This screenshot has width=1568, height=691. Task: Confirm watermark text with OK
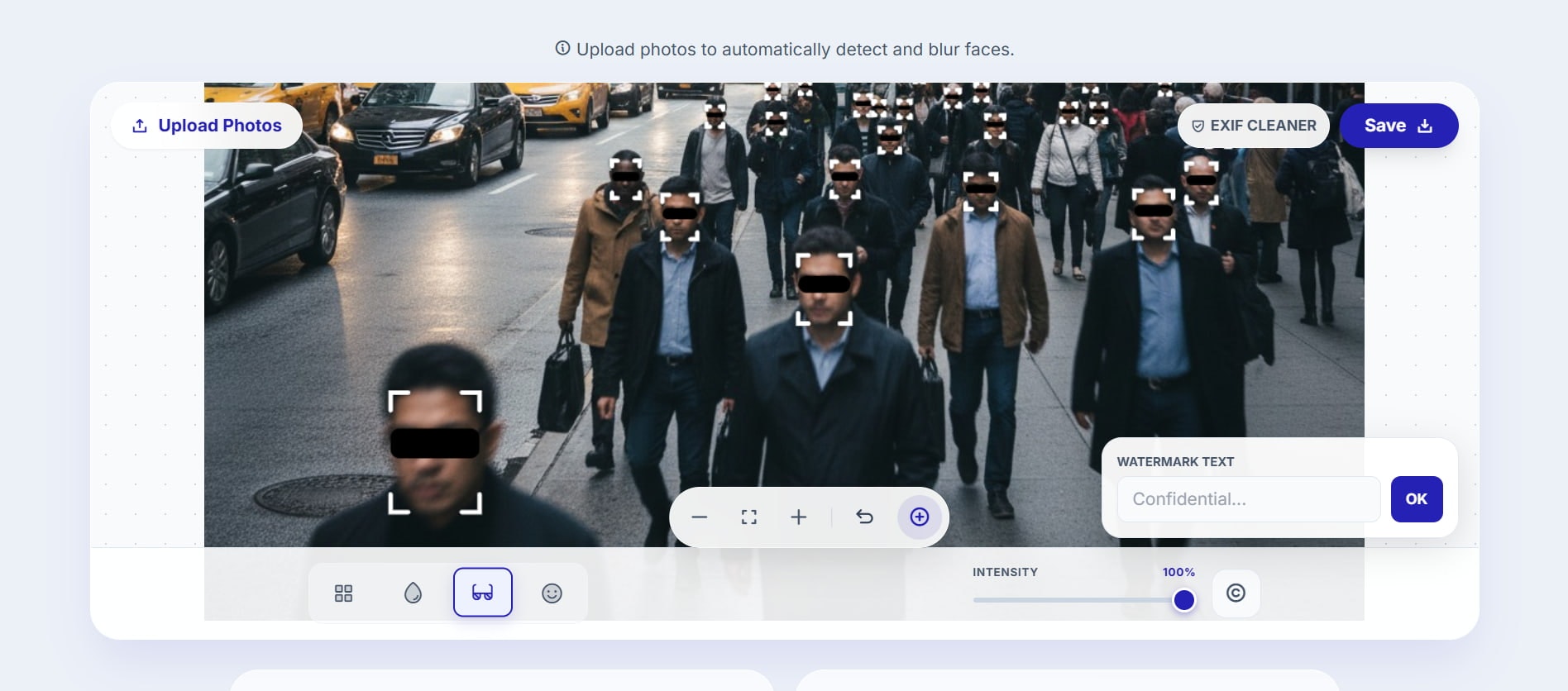(x=1417, y=499)
